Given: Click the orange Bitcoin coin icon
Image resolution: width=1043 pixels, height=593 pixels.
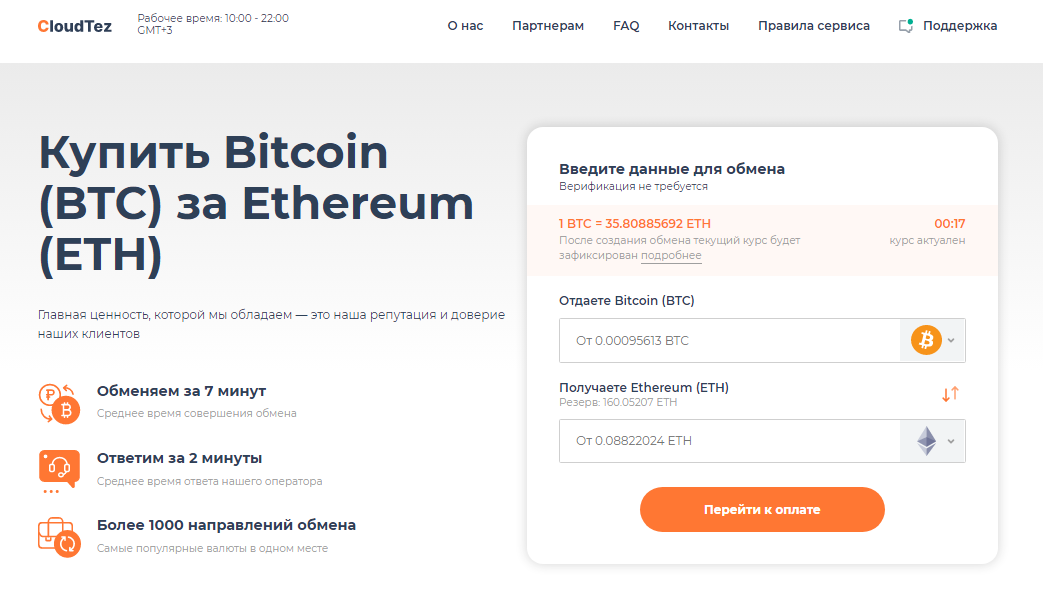Looking at the screenshot, I should click(x=926, y=340).
